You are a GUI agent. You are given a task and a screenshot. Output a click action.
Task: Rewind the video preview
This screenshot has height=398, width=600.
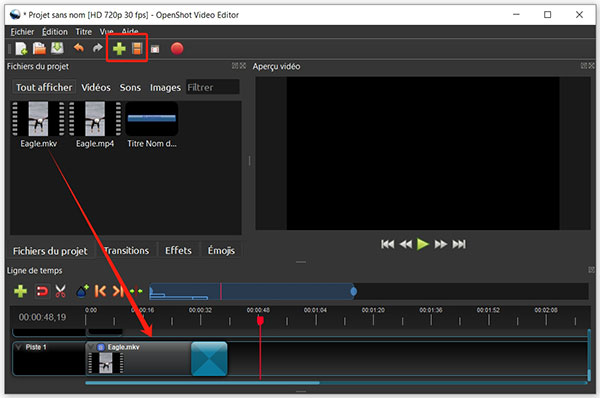pyautogui.click(x=406, y=244)
